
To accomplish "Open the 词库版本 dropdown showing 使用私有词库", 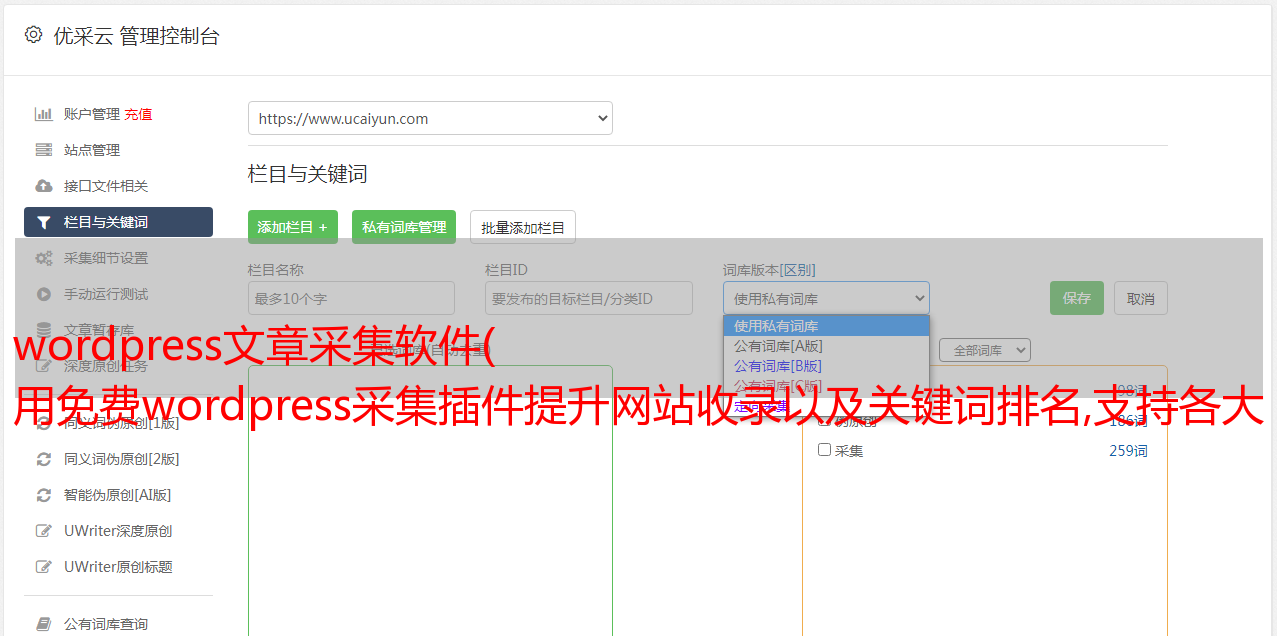I will [x=826, y=298].
